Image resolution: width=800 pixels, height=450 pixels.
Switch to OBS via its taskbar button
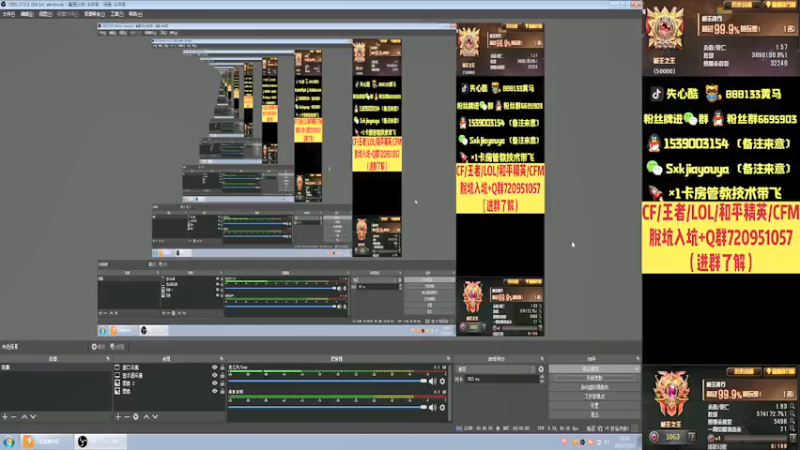[101, 442]
